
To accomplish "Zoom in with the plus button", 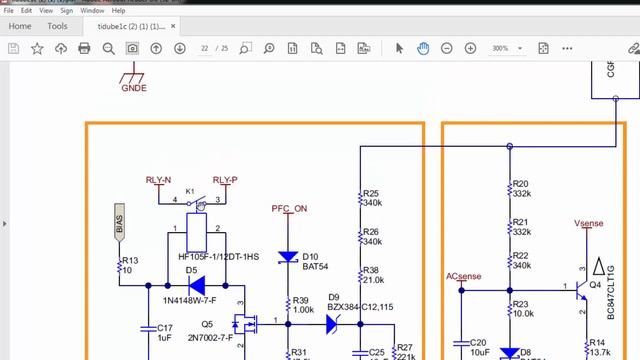I will click(470, 49).
